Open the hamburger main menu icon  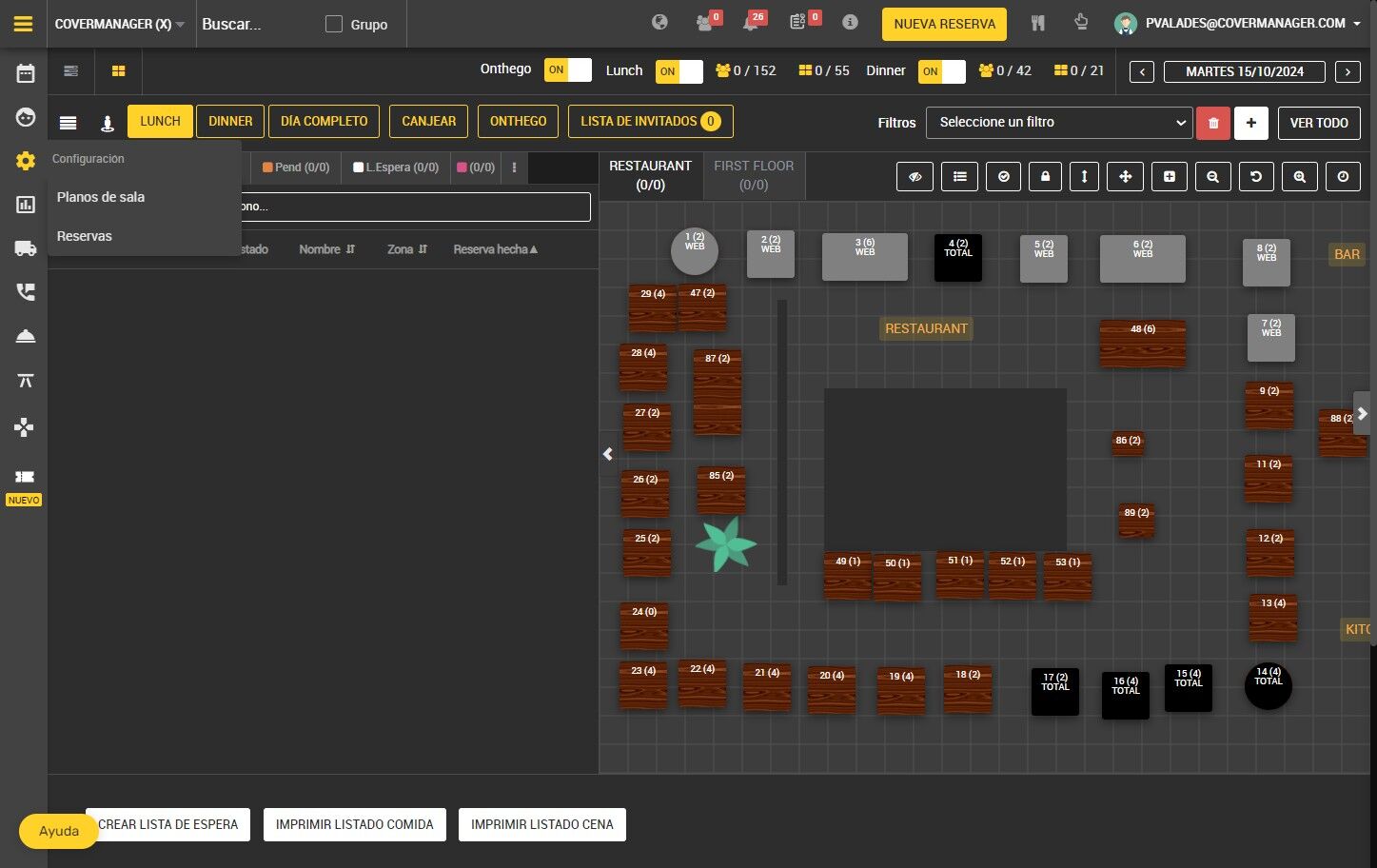click(x=24, y=24)
